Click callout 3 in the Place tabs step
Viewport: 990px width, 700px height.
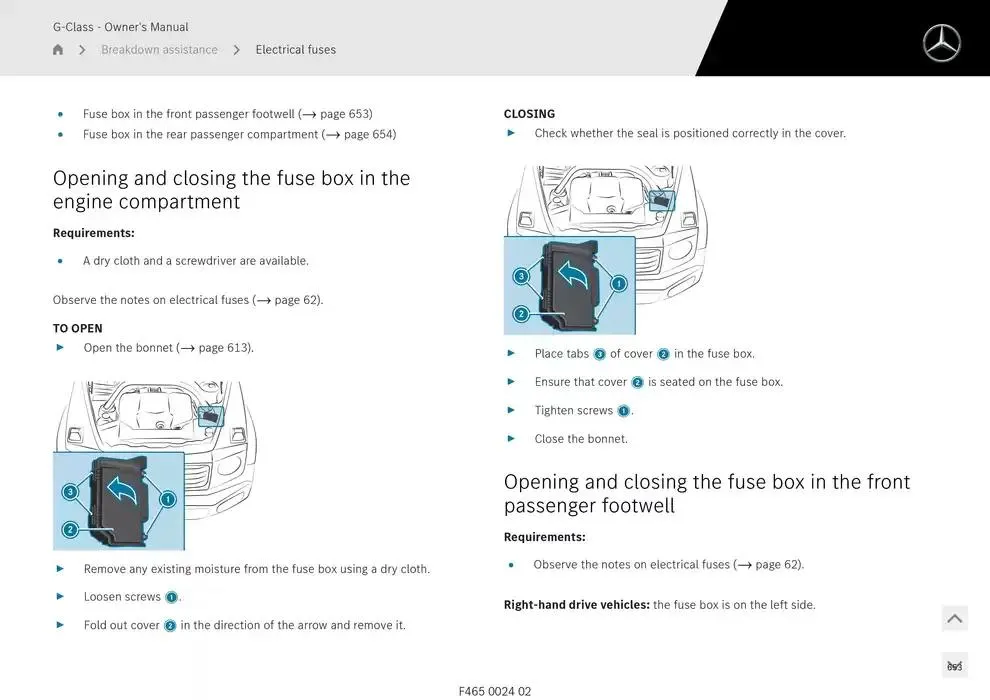(x=599, y=354)
